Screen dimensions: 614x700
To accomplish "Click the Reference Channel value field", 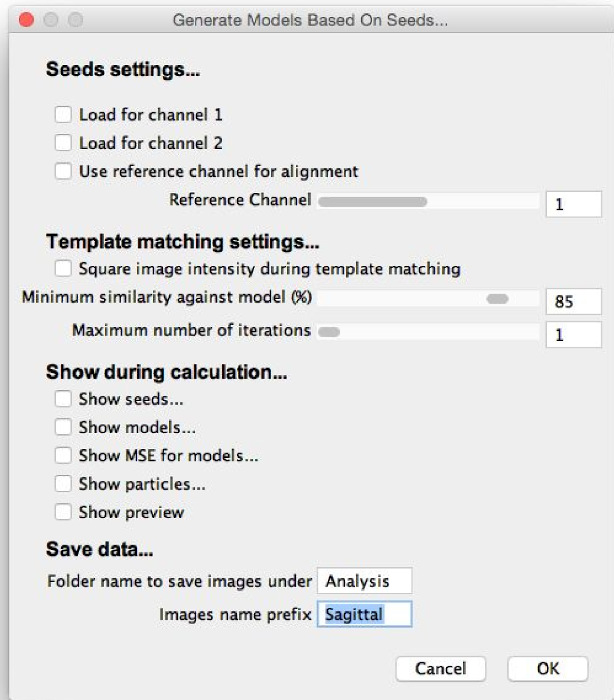I will (x=573, y=204).
